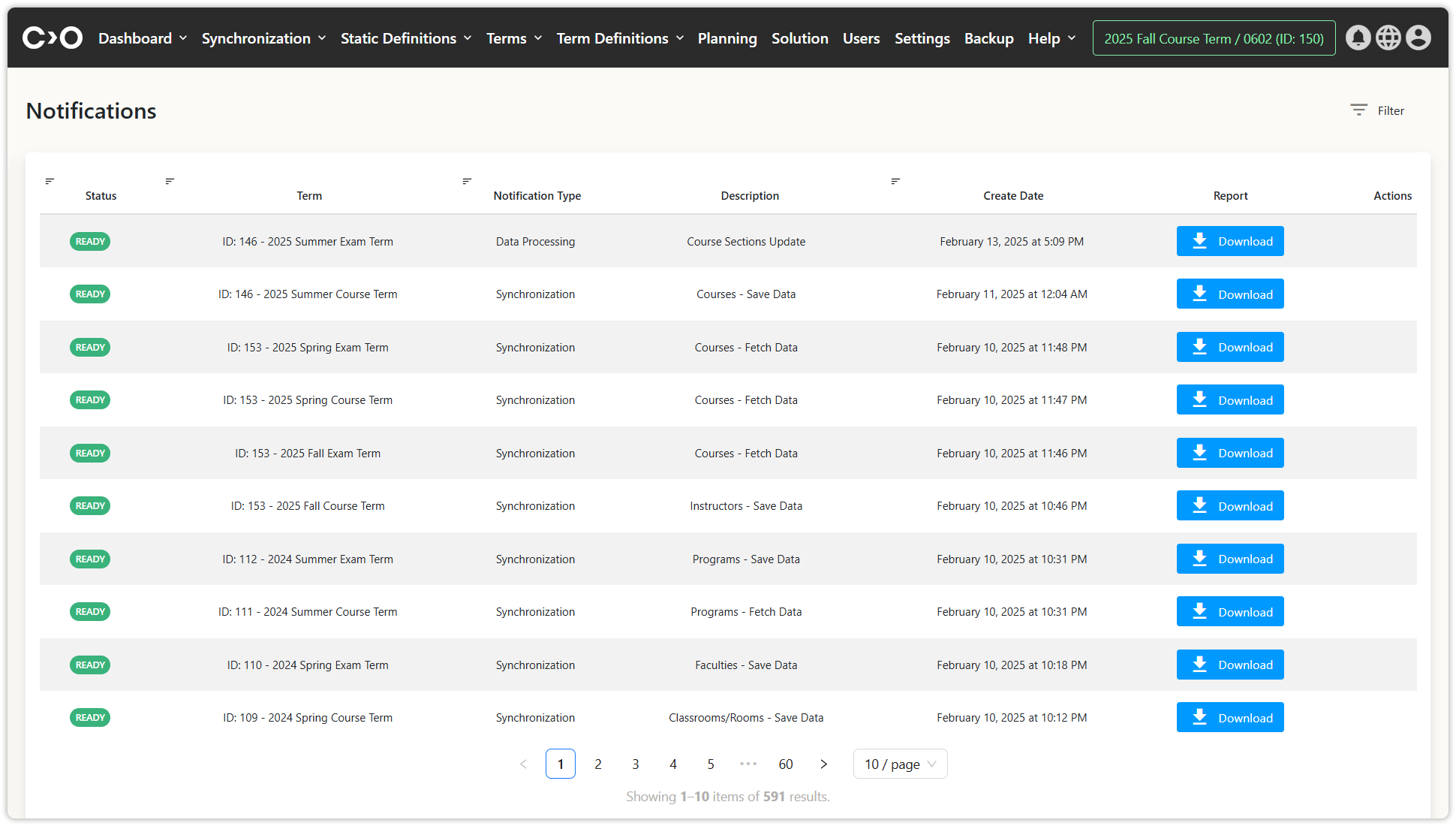Jump to page 60
This screenshot has width=1456, height=826.
click(785, 764)
